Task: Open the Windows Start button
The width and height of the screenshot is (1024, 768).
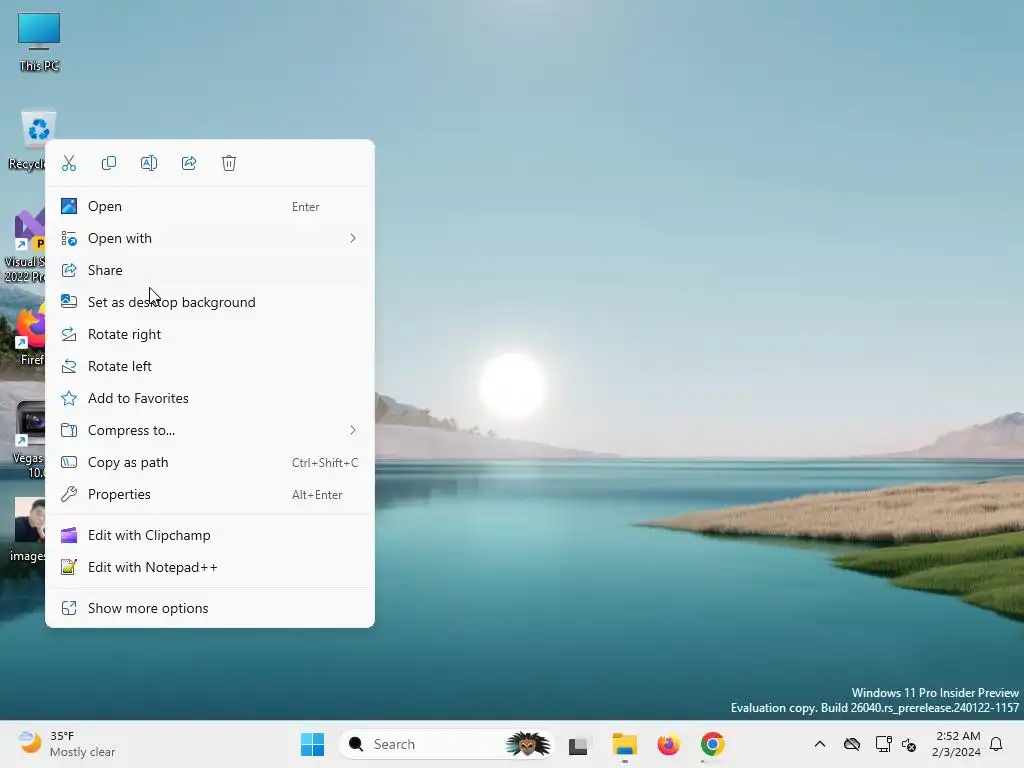Action: pyautogui.click(x=312, y=744)
